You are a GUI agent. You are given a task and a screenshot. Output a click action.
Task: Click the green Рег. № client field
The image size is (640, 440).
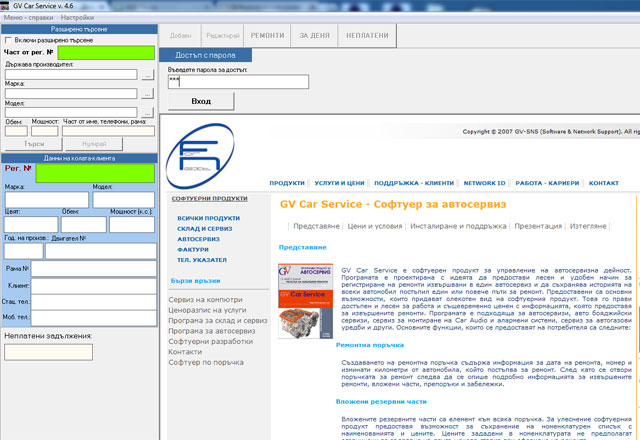click(95, 173)
